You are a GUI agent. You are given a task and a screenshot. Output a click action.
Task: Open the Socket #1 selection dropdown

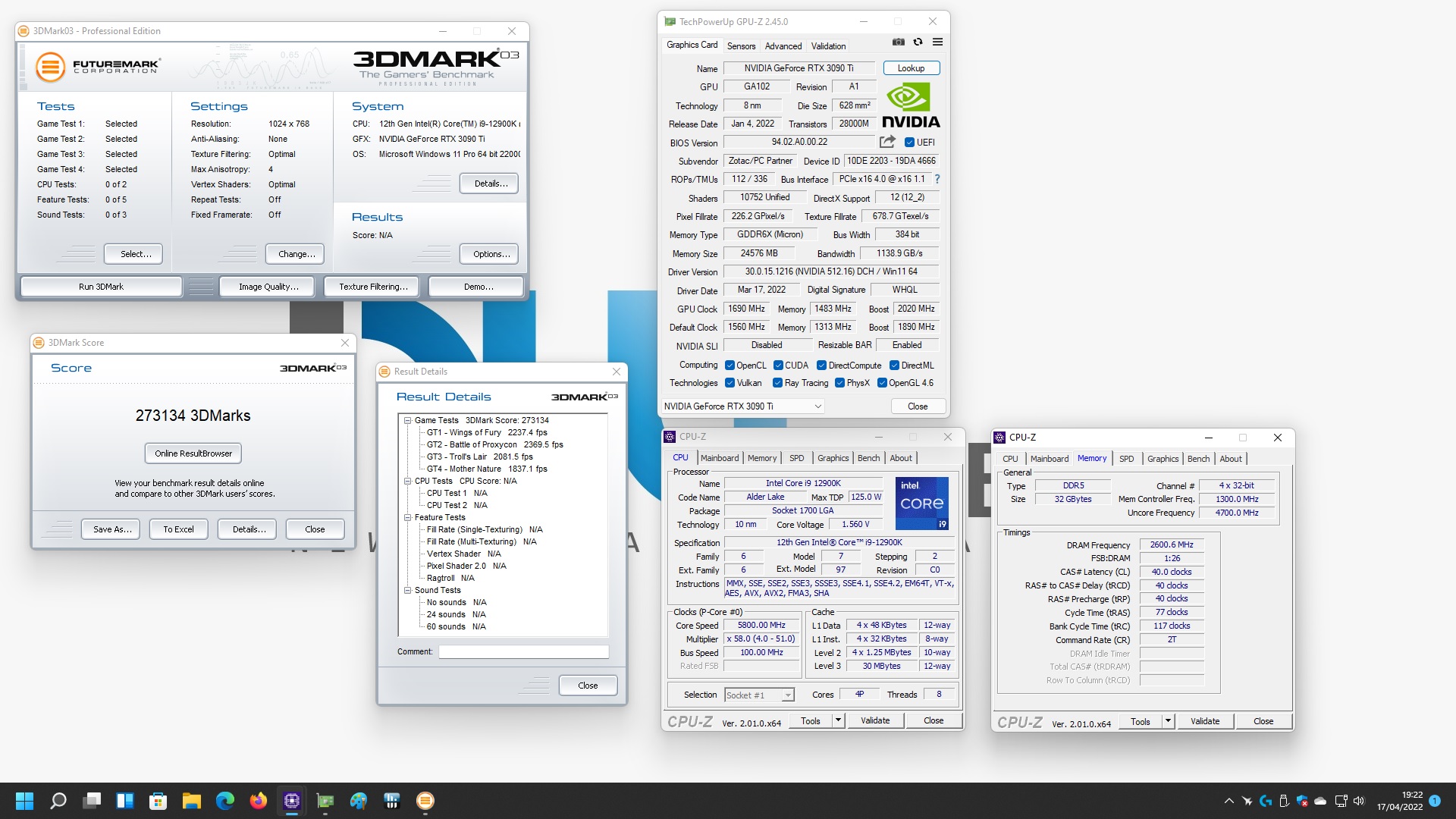[759, 695]
